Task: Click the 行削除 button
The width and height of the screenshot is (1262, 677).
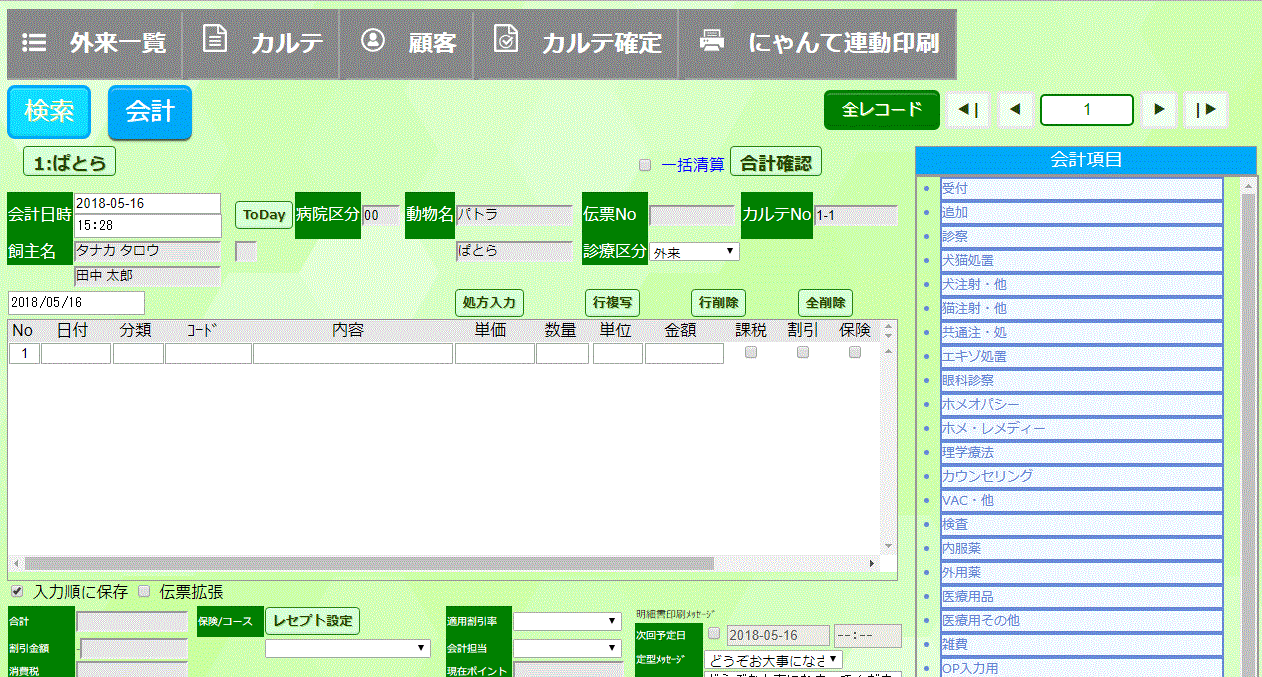Action: point(718,302)
